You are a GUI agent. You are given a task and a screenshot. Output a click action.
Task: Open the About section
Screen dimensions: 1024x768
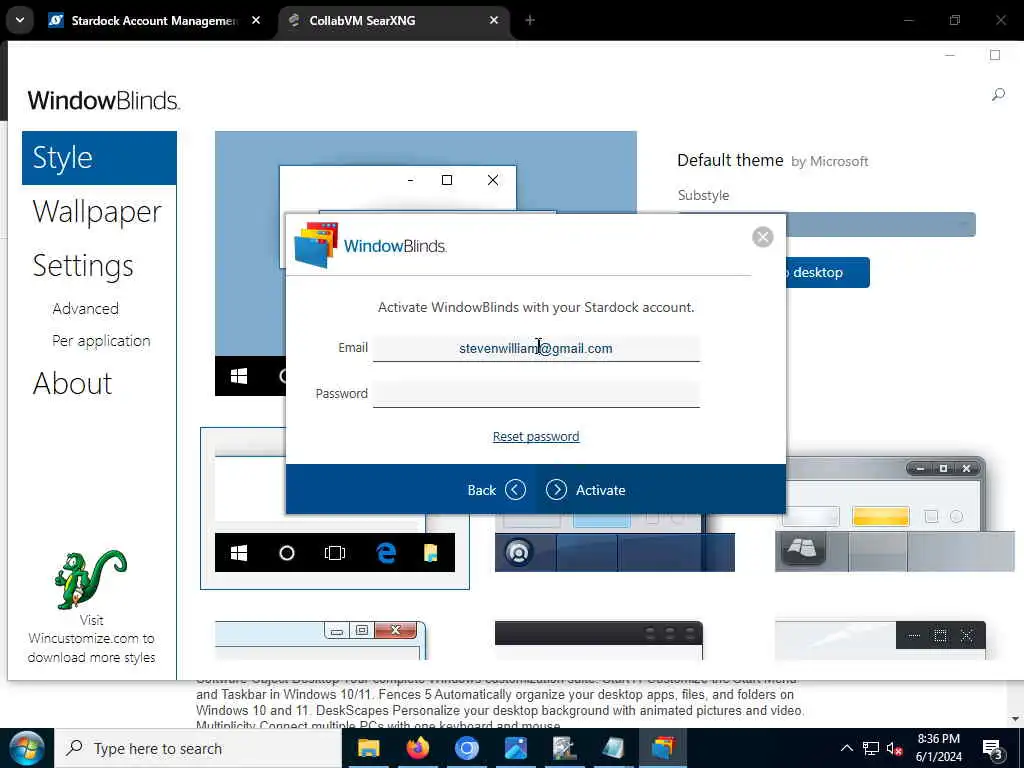coord(72,383)
